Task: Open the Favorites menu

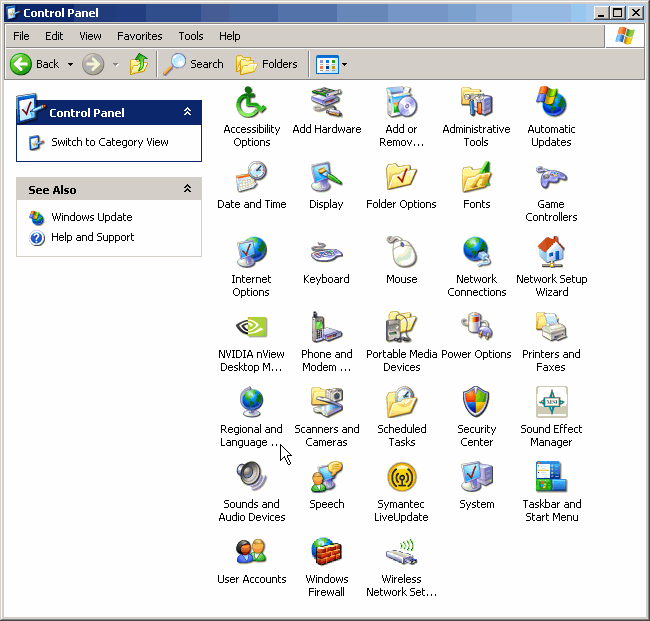Action: click(x=140, y=36)
